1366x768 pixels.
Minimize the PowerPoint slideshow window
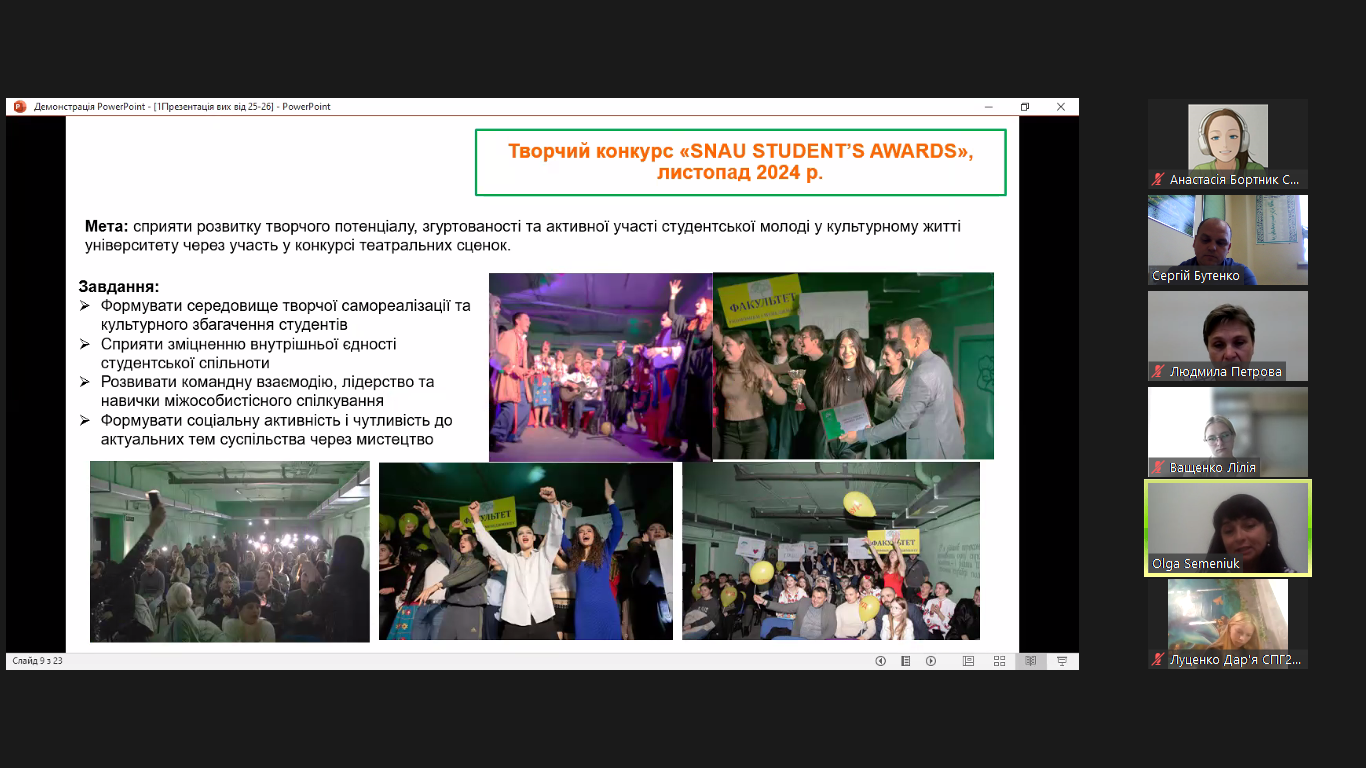pyautogui.click(x=989, y=107)
